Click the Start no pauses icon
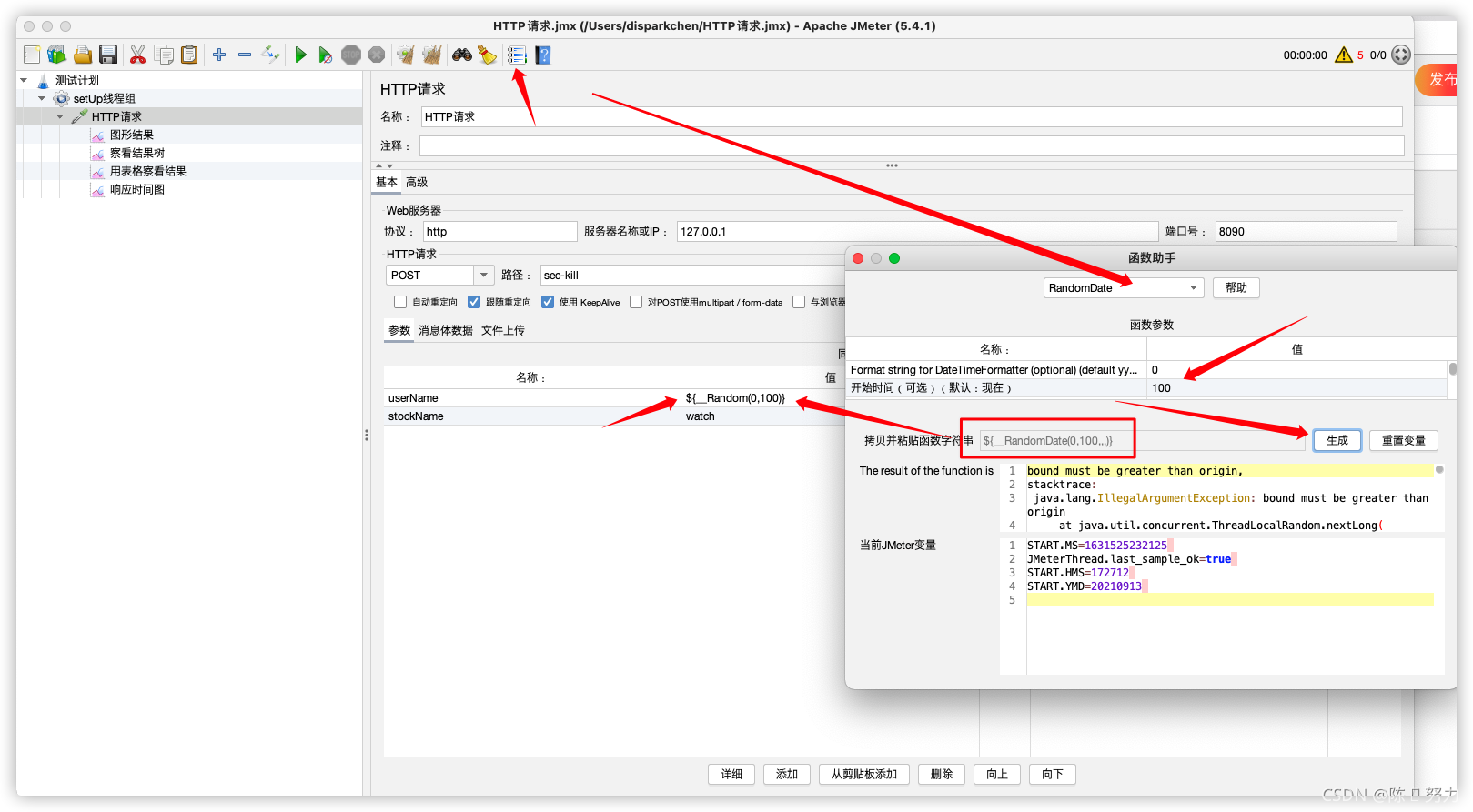This screenshot has height=812, width=1473. click(325, 55)
